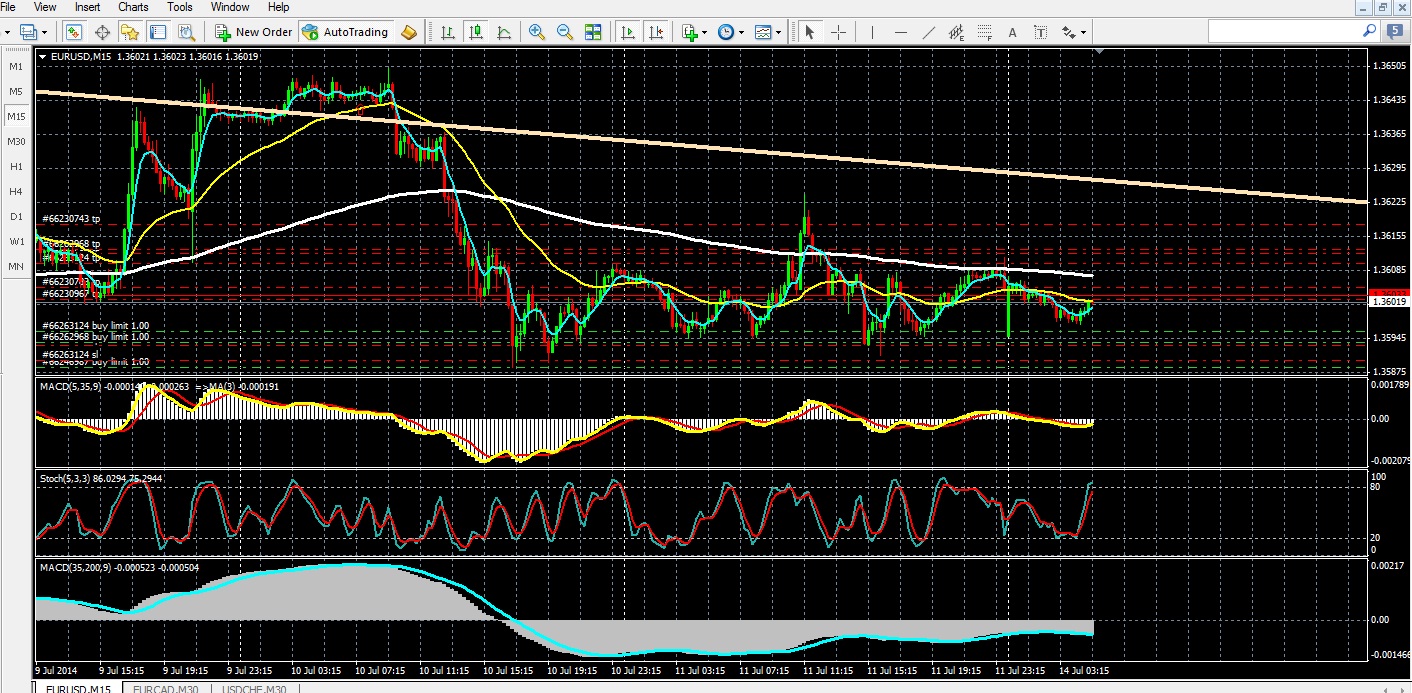Select the Crosshair tool

tap(838, 32)
